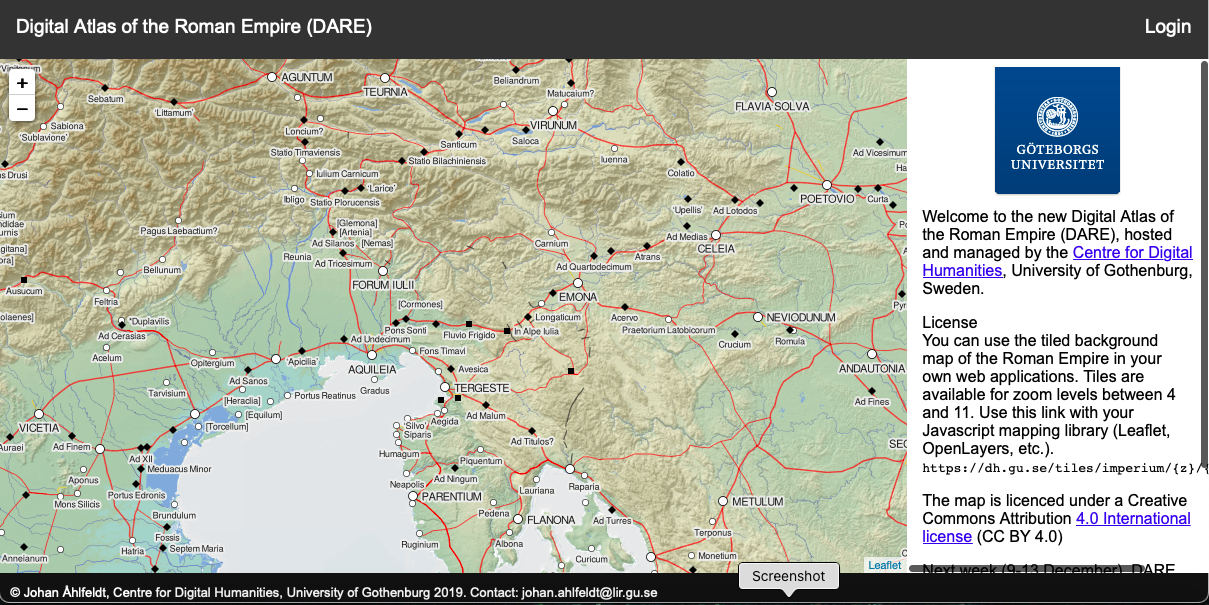1209x605 pixels.
Task: Select the TEURNIA city marker
Action: click(384, 77)
